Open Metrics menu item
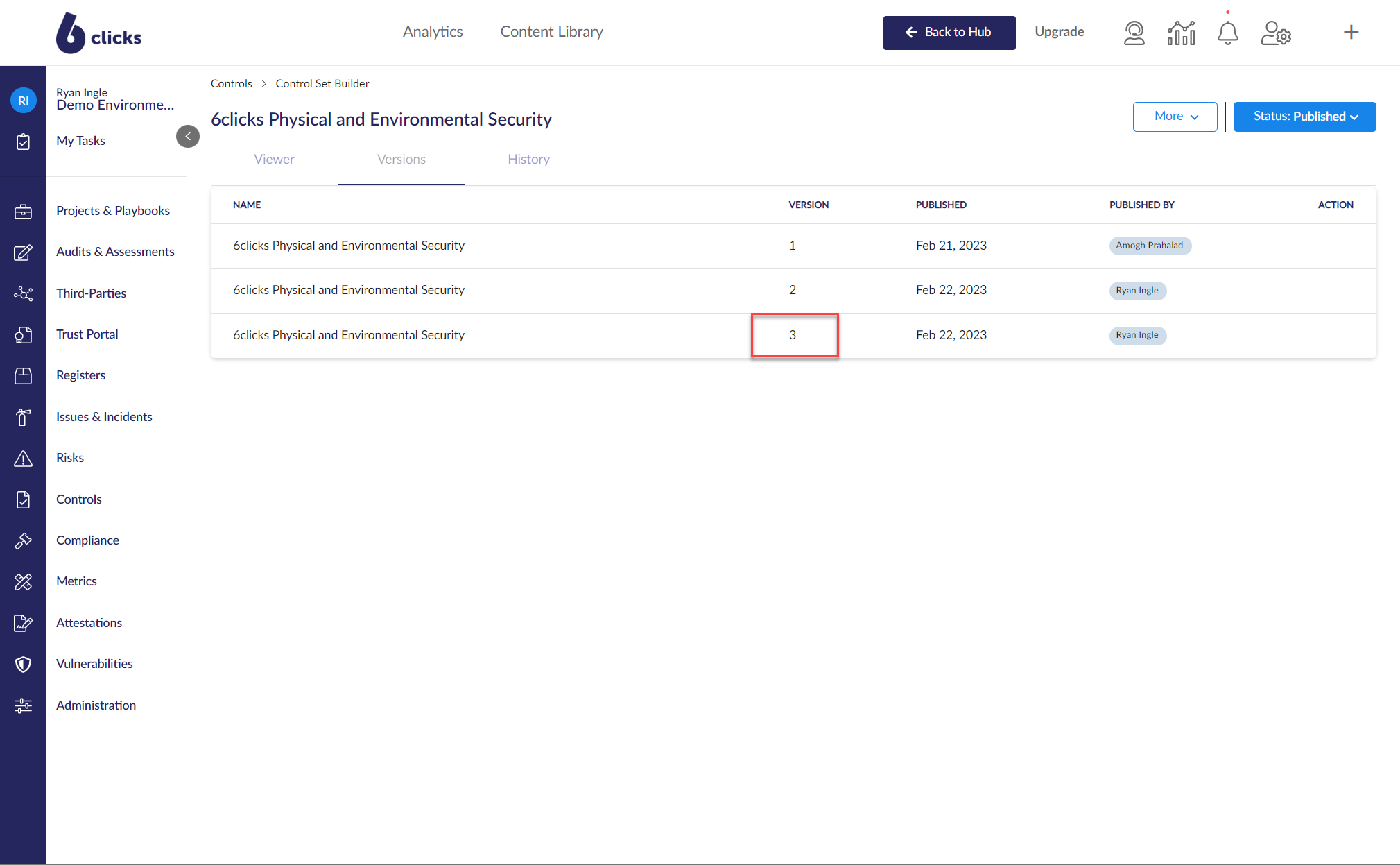The image size is (1400, 865). pos(76,581)
